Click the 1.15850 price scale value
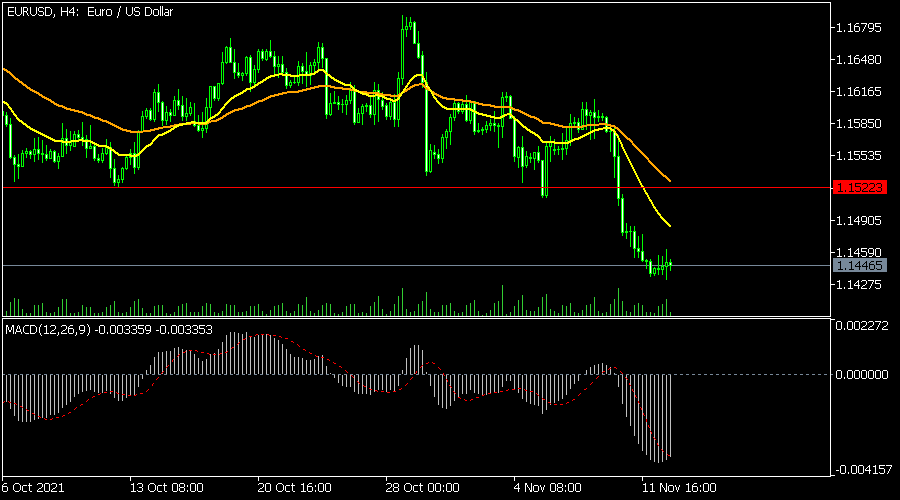This screenshot has height=500, width=900. (x=859, y=124)
